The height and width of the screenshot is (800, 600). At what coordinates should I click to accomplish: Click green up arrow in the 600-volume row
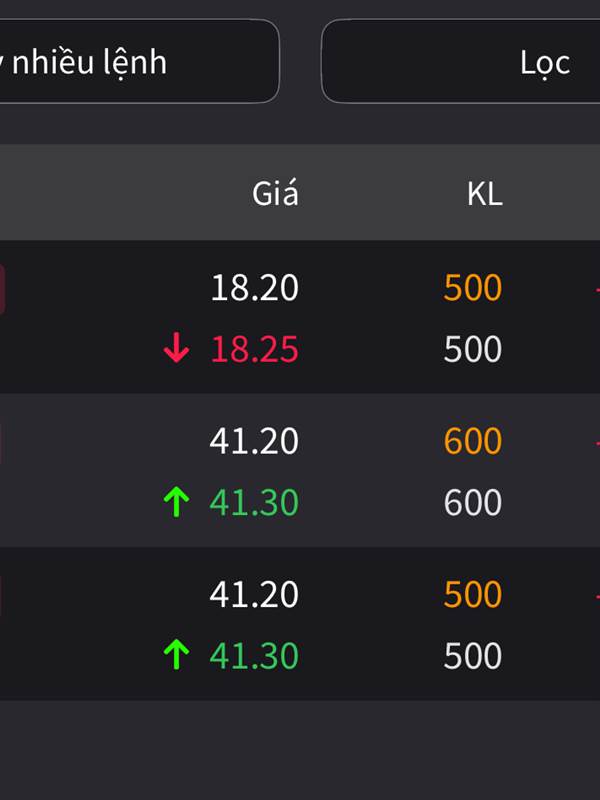tap(176, 502)
